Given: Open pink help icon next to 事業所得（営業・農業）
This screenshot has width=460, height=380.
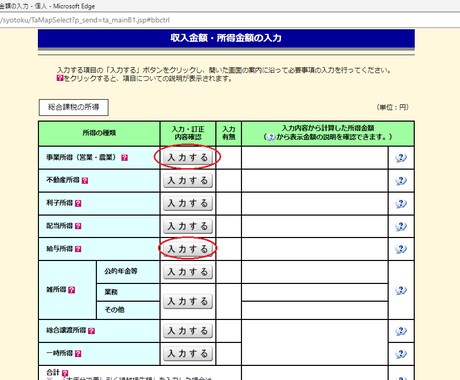Looking at the screenshot, I should (124, 158).
